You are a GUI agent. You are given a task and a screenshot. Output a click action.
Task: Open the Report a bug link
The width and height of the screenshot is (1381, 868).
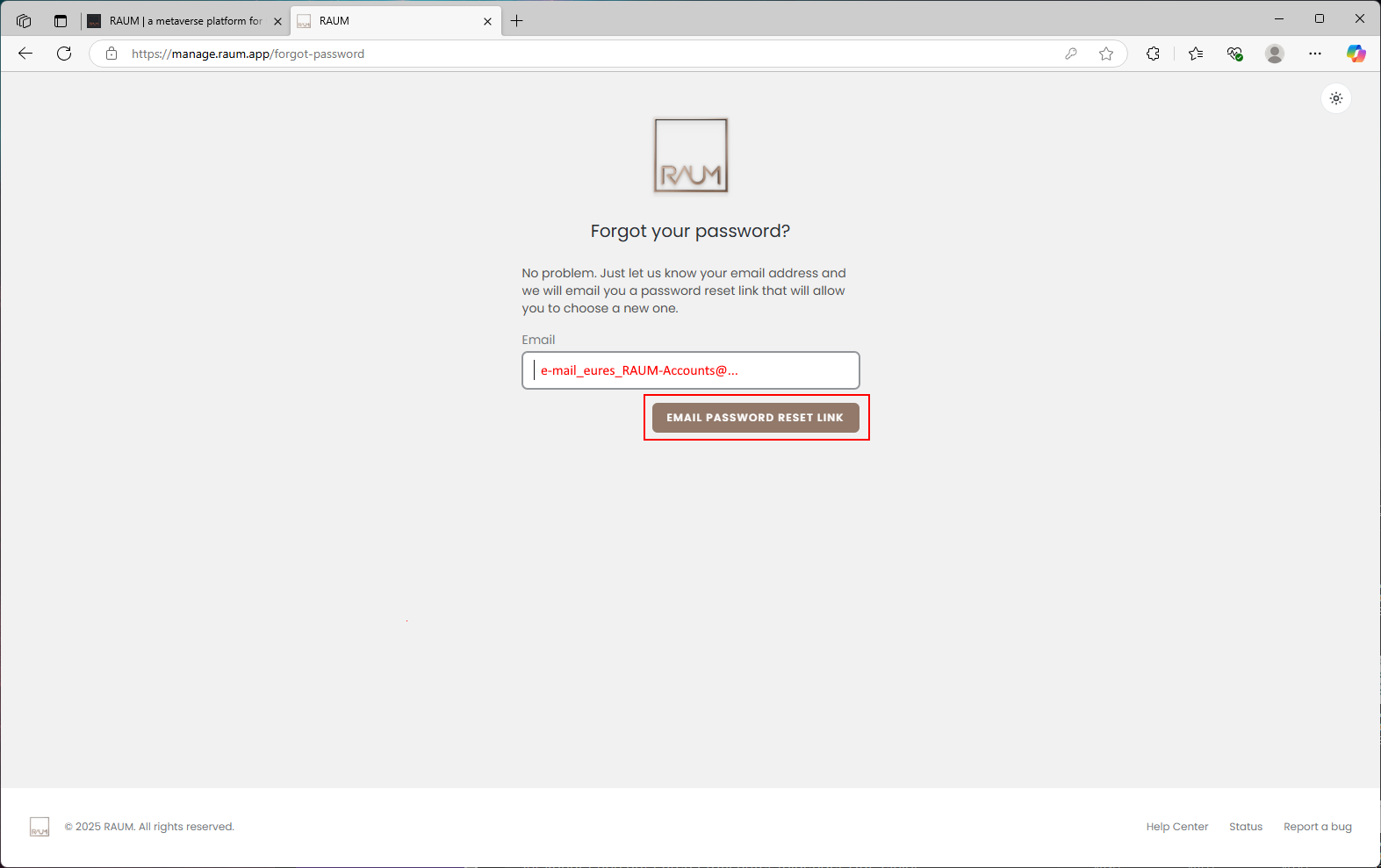[1318, 827]
